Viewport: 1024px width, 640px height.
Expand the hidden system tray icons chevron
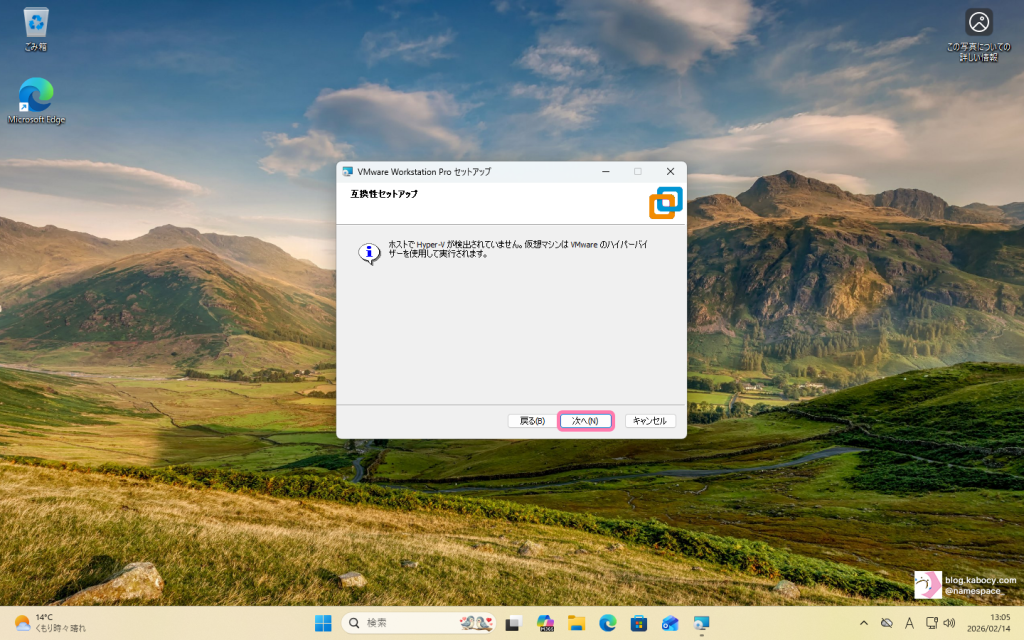coord(864,623)
